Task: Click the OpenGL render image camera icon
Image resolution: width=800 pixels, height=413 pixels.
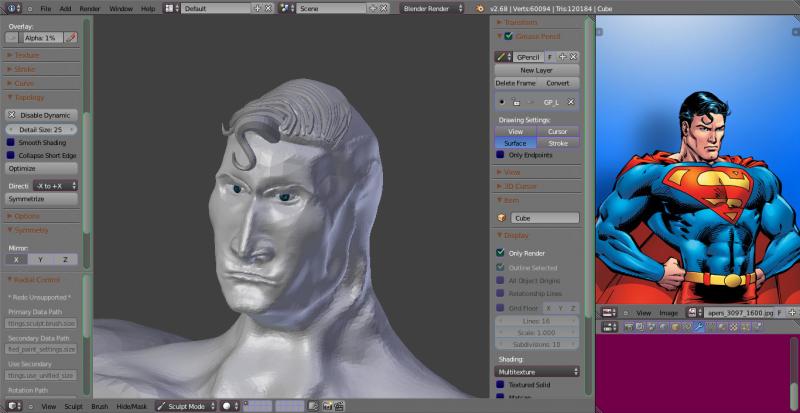Action: point(327,406)
